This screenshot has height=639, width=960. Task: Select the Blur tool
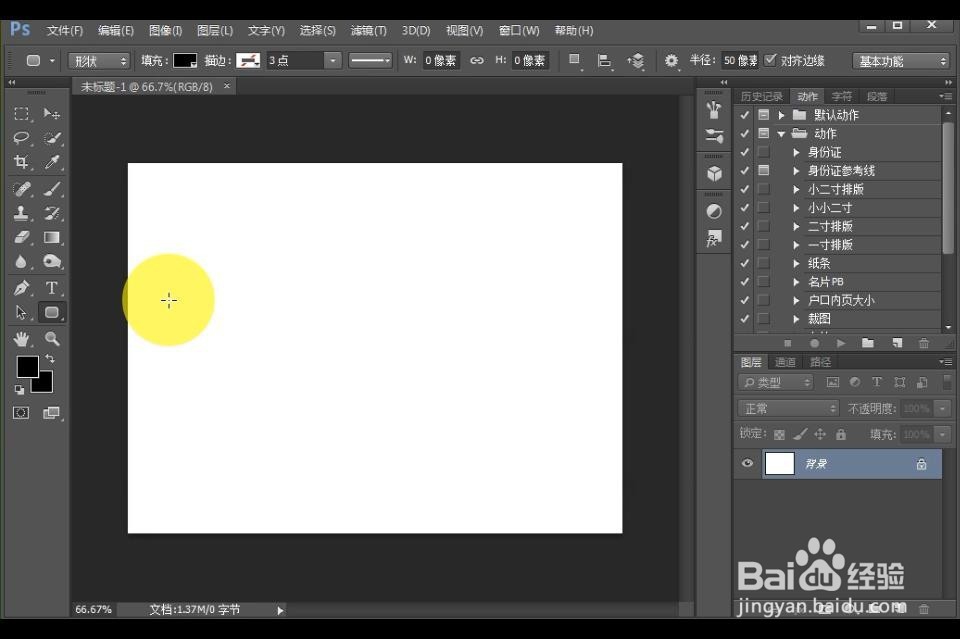pos(21,262)
